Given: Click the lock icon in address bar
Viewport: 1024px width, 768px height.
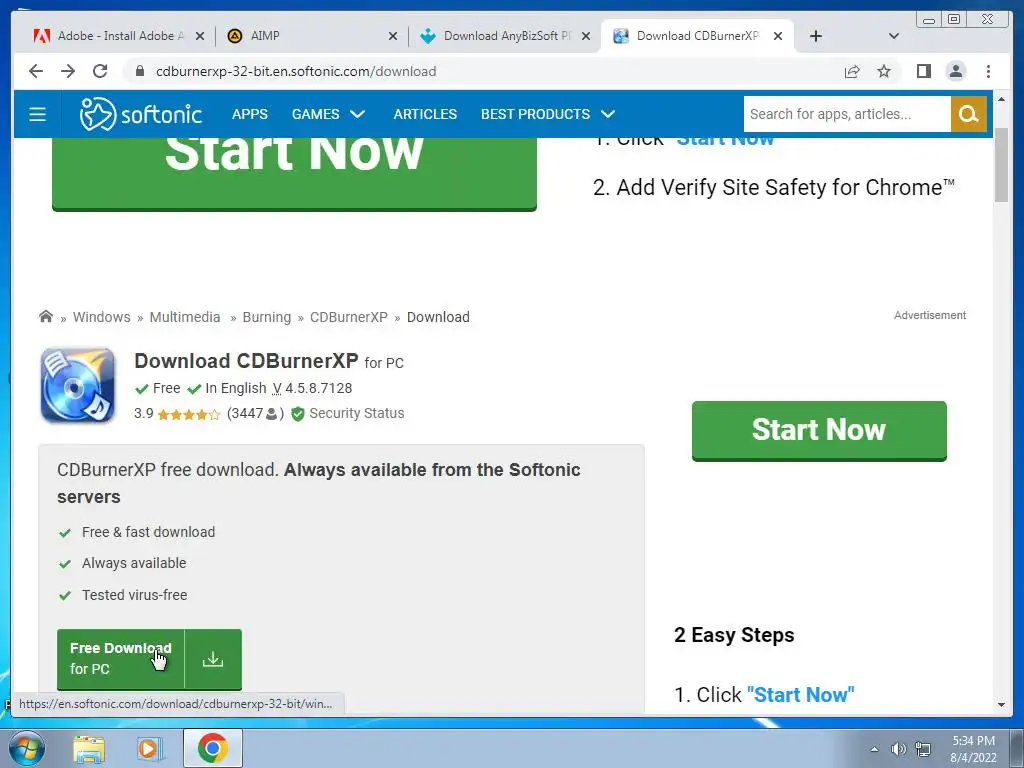Looking at the screenshot, I should [x=139, y=71].
